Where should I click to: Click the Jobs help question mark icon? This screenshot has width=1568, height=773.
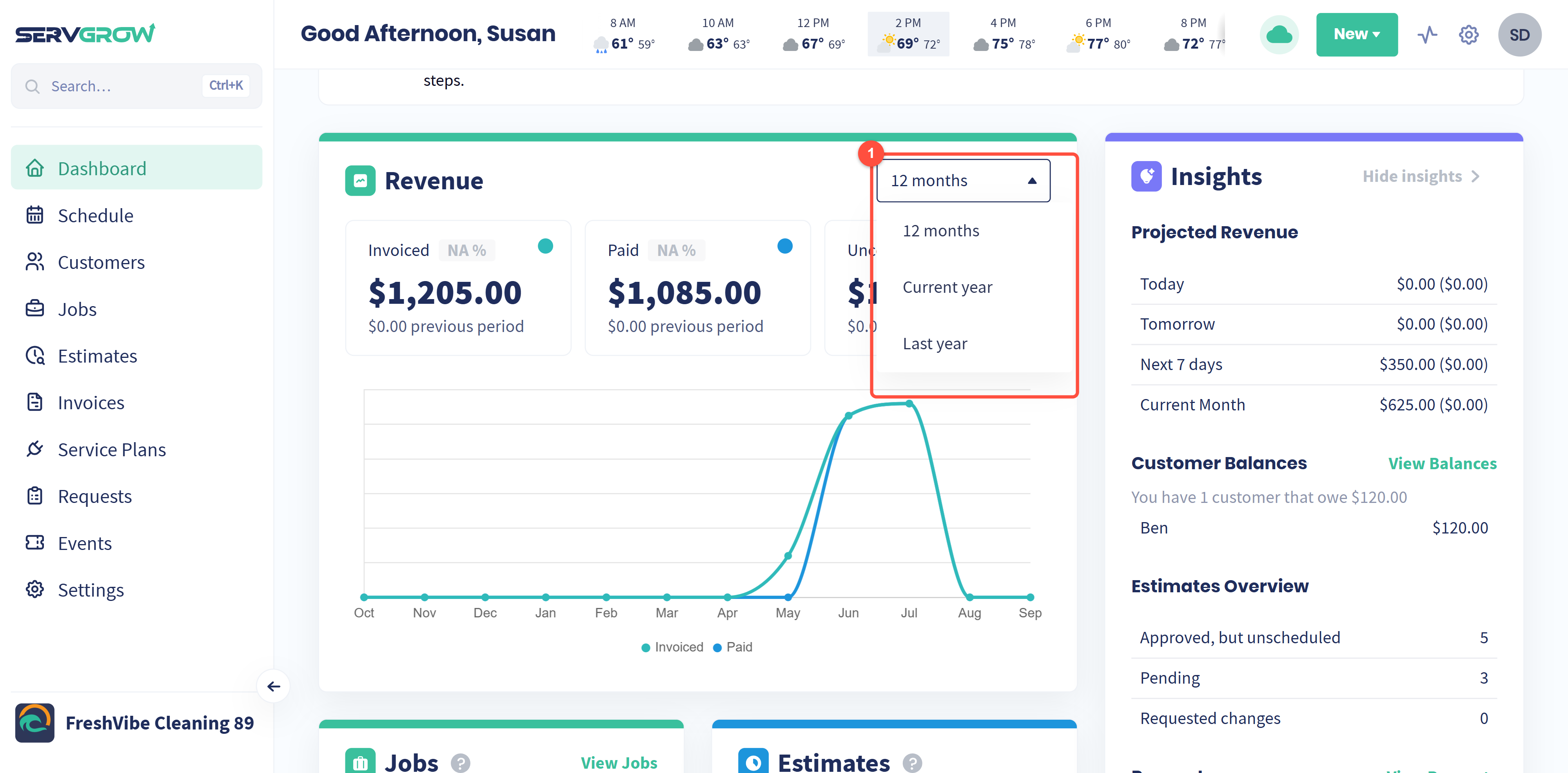(x=460, y=763)
